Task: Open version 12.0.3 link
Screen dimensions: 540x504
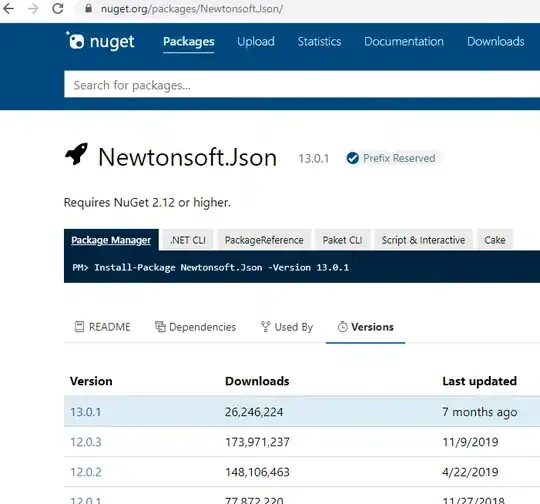Action: (x=86, y=442)
